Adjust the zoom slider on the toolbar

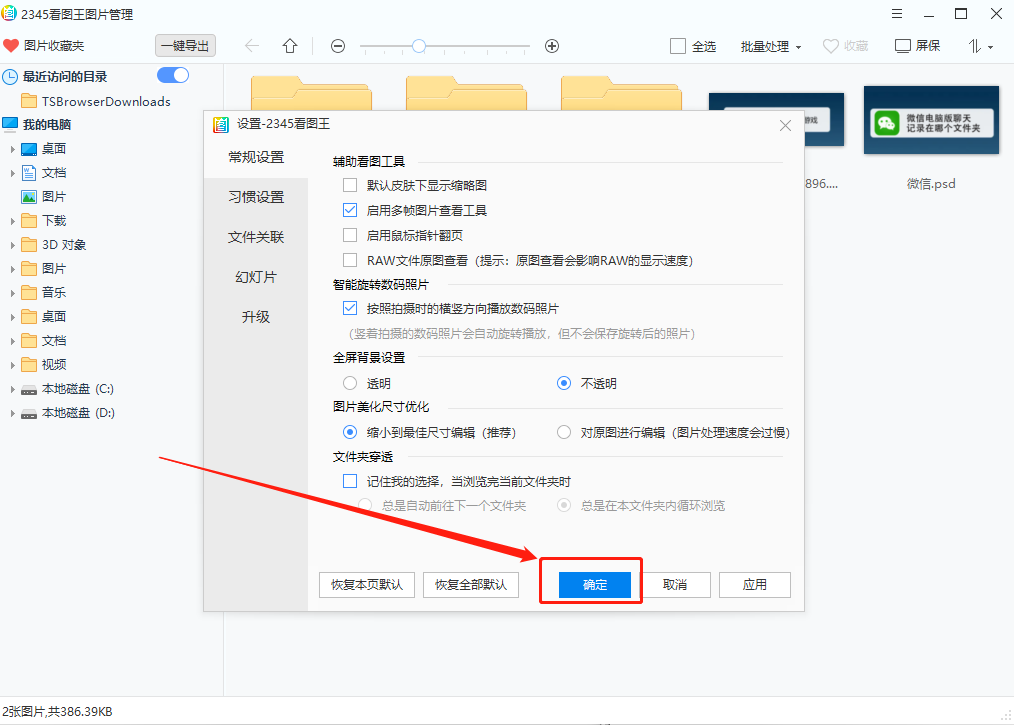tap(417, 45)
